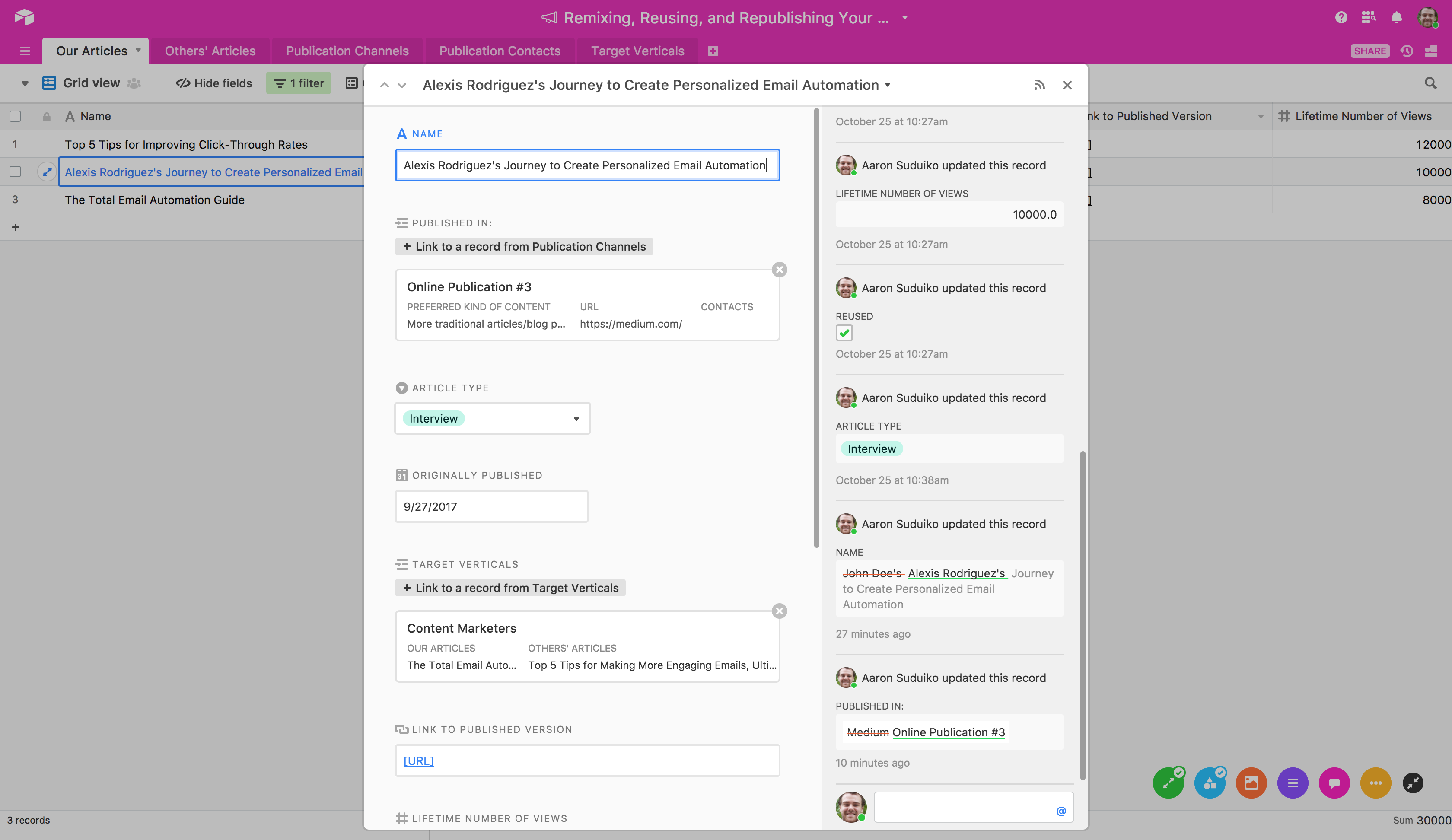This screenshot has height=840, width=1452.
Task: Open Our Articles tab dropdown arrow
Action: 138,51
